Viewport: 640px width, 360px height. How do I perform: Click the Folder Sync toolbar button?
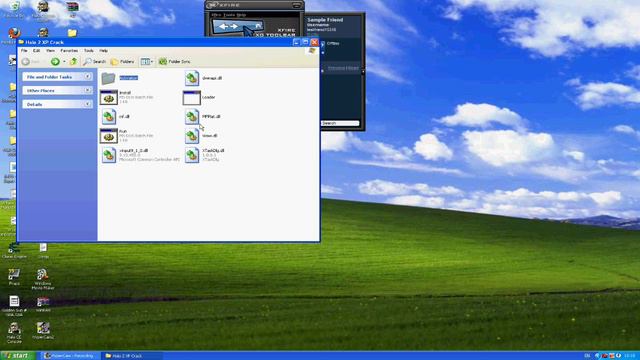(x=175, y=62)
